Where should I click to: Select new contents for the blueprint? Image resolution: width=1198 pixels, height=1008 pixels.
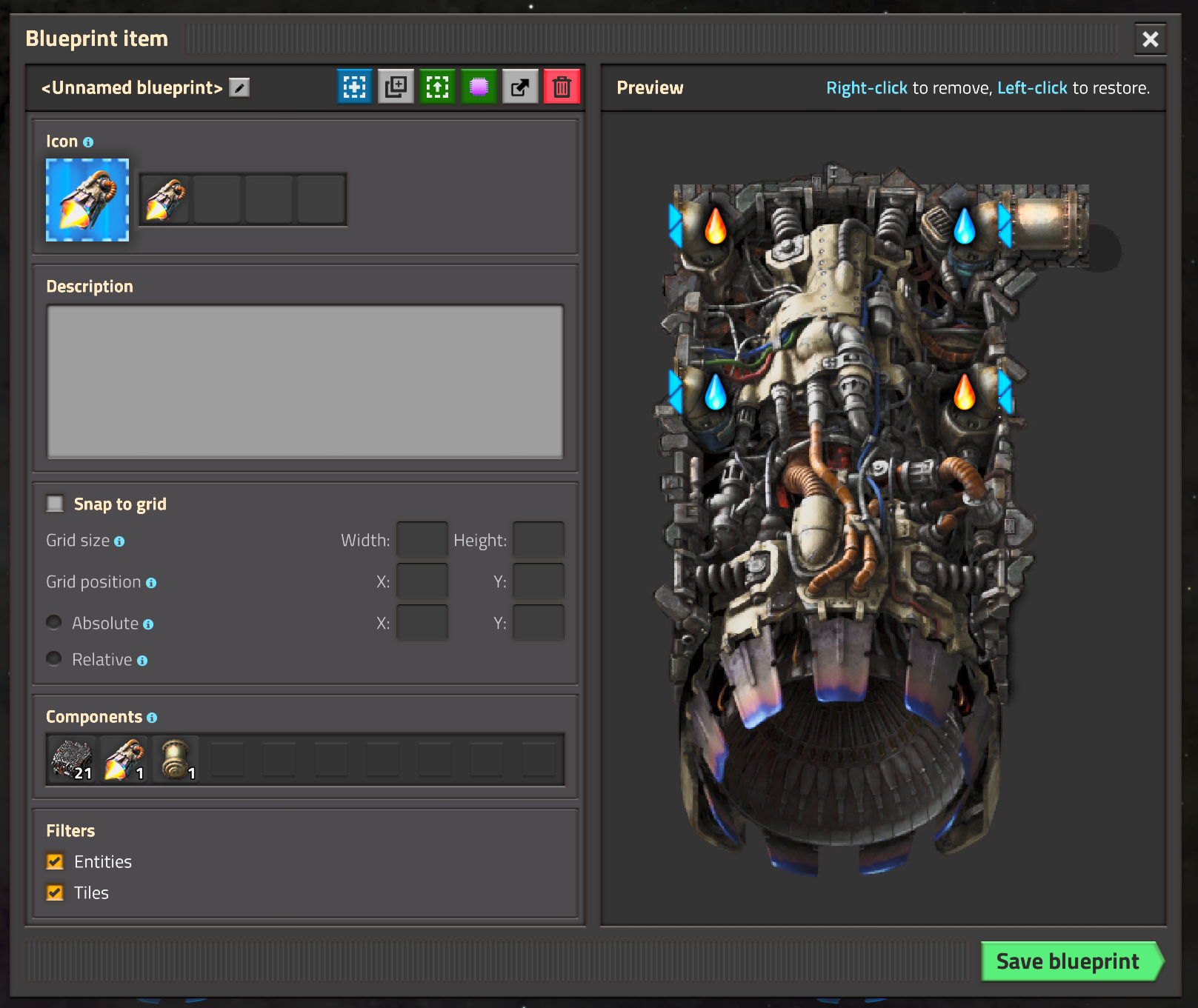pyautogui.click(x=354, y=87)
